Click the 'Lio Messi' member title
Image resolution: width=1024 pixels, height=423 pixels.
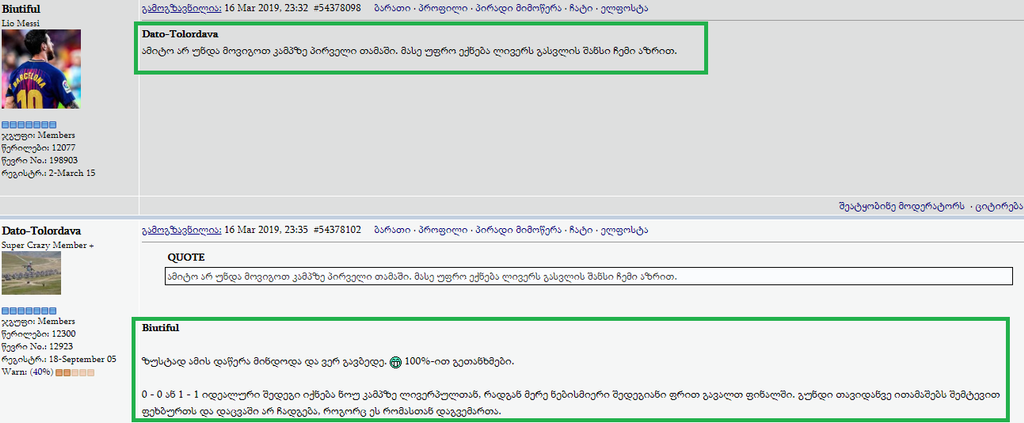point(20,23)
